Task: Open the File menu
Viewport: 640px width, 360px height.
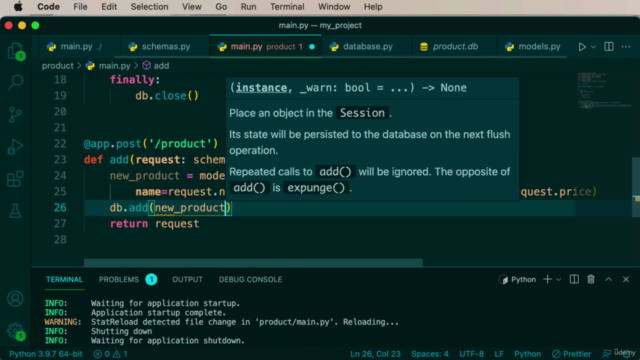Action: [80, 7]
